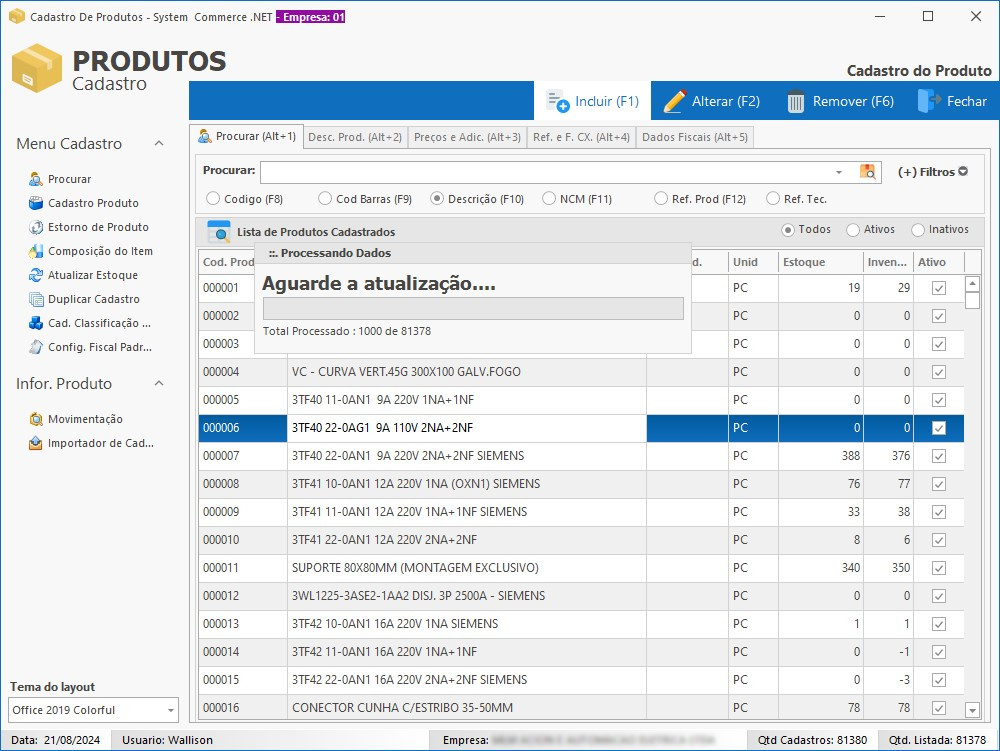
Task: Select the Inativos filter radio button
Action: point(918,230)
